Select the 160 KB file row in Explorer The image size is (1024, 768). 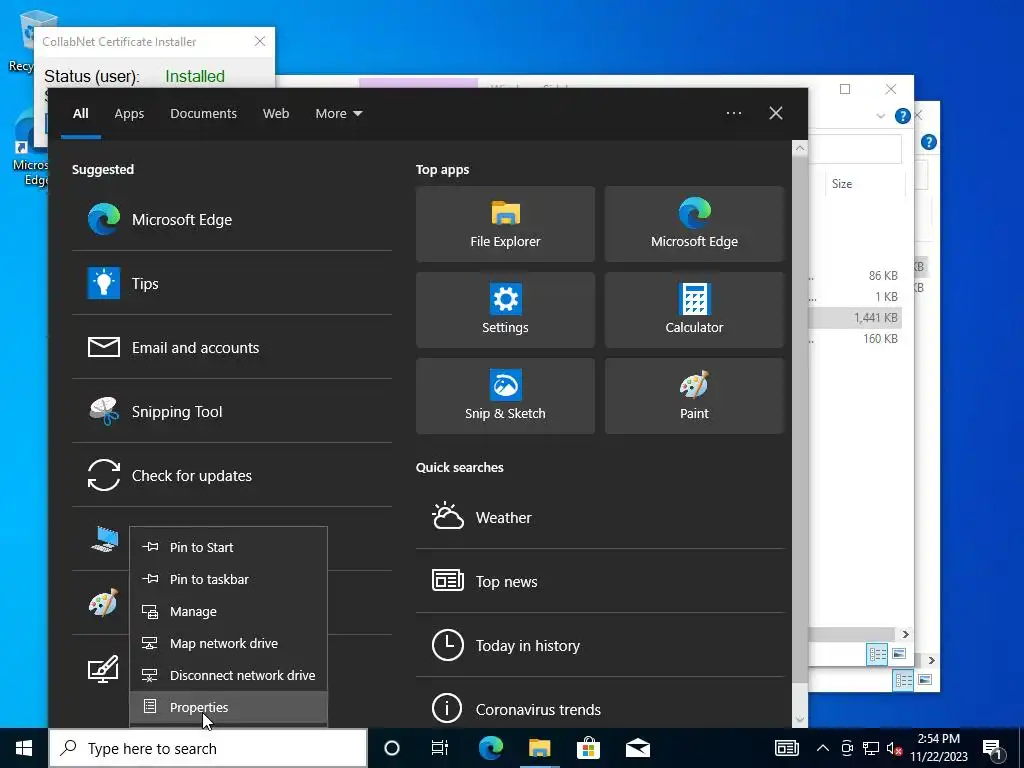(x=855, y=338)
